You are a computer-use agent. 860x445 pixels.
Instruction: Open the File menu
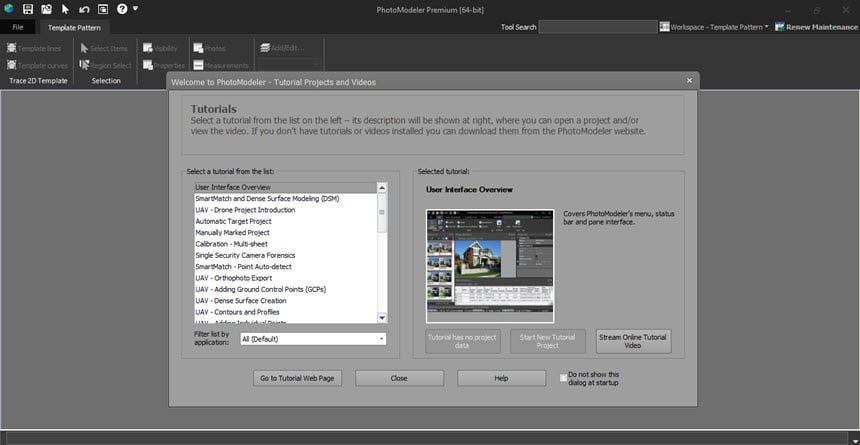tap(18, 27)
